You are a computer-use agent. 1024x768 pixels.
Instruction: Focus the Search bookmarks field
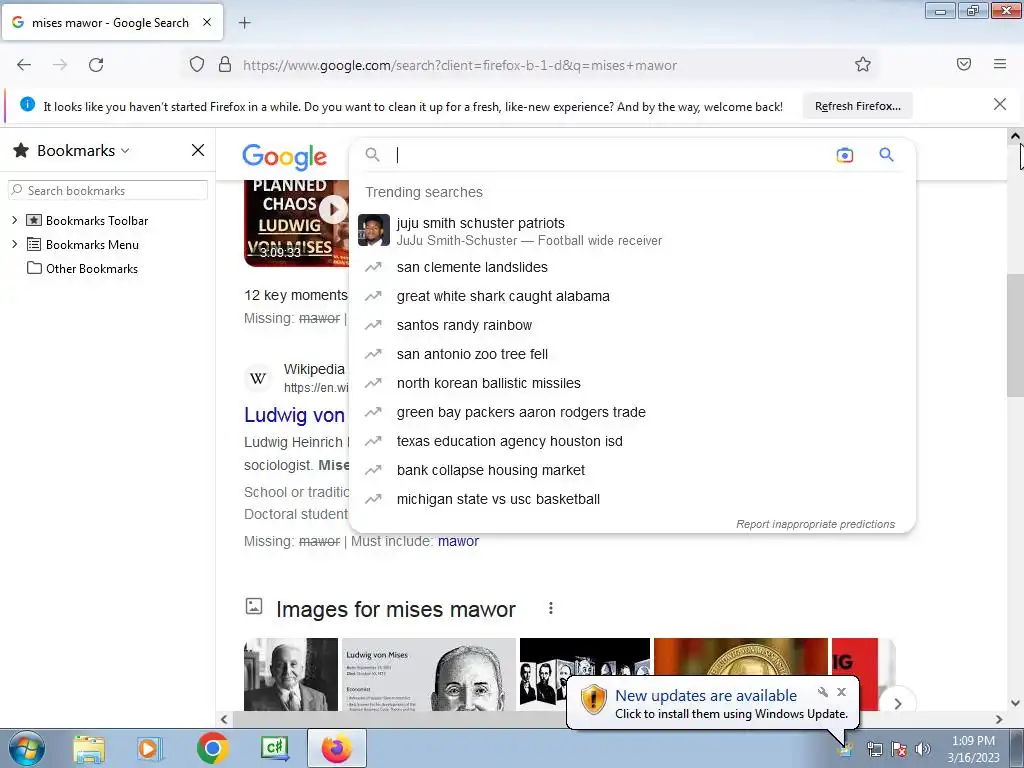[x=108, y=191]
